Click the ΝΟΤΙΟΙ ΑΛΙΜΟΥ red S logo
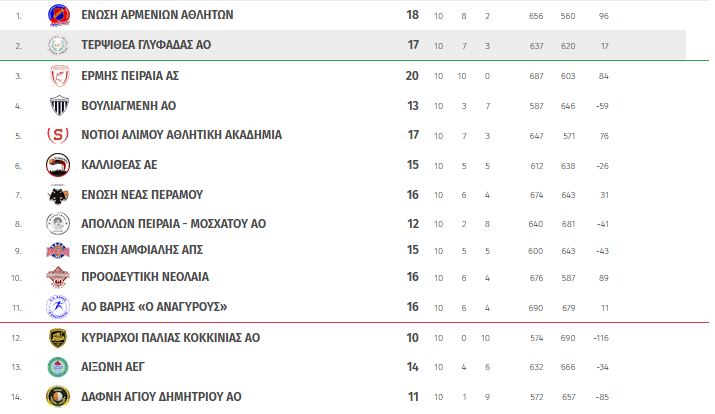The image size is (715, 414). coord(58,135)
